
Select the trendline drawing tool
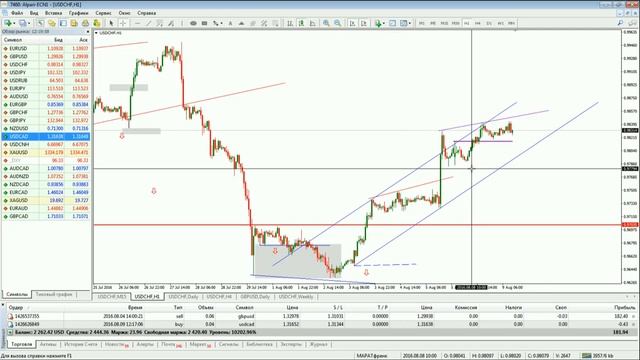tap(149, 23)
